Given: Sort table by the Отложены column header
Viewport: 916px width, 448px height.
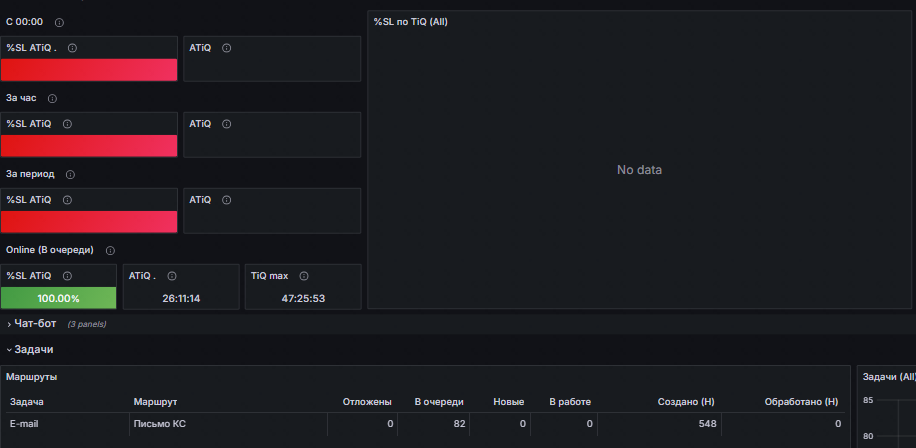Looking at the screenshot, I should click(367, 402).
